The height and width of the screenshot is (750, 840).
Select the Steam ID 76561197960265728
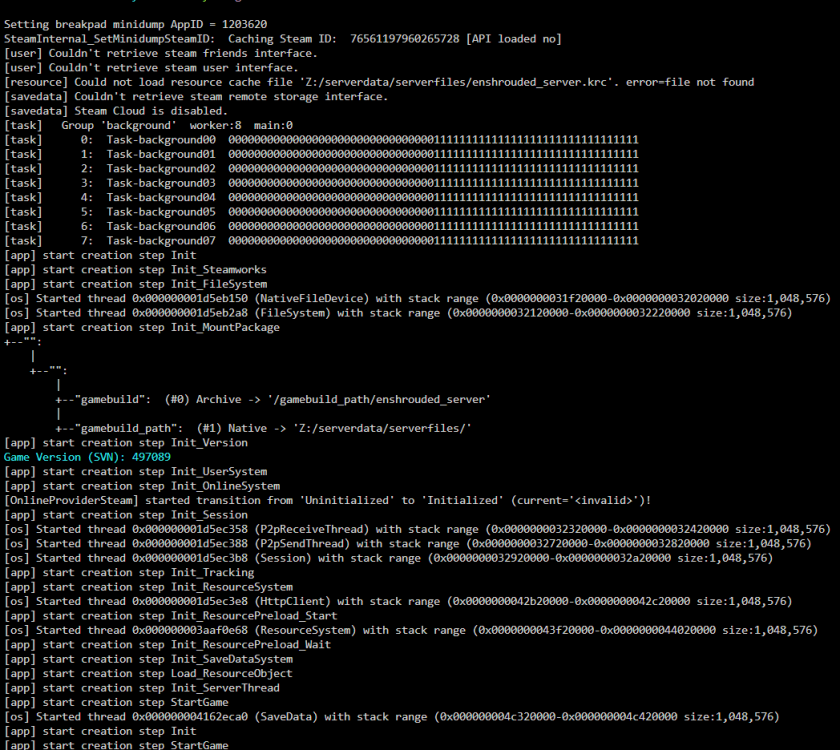click(x=404, y=39)
